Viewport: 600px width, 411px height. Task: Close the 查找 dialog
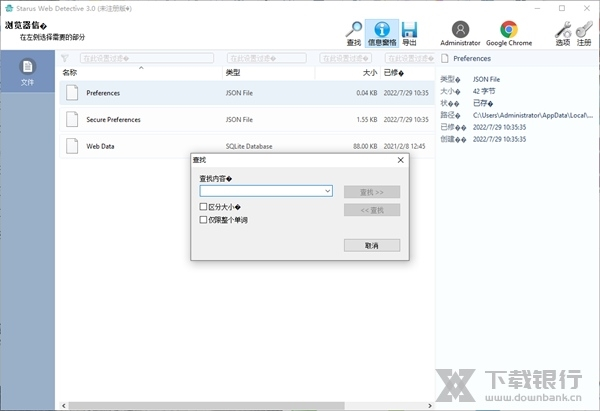click(401, 160)
